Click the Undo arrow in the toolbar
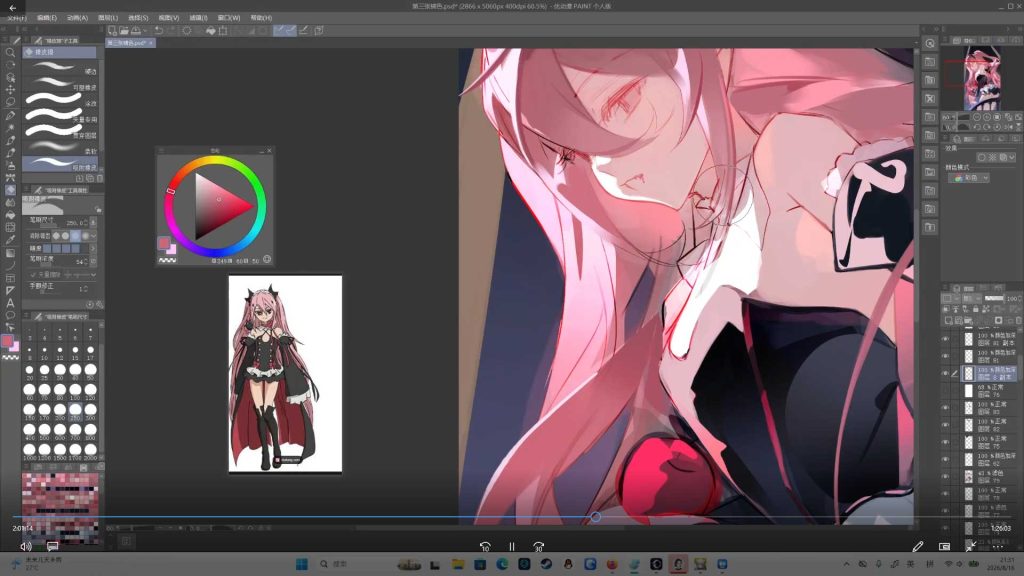The height and width of the screenshot is (576, 1024). tap(159, 31)
